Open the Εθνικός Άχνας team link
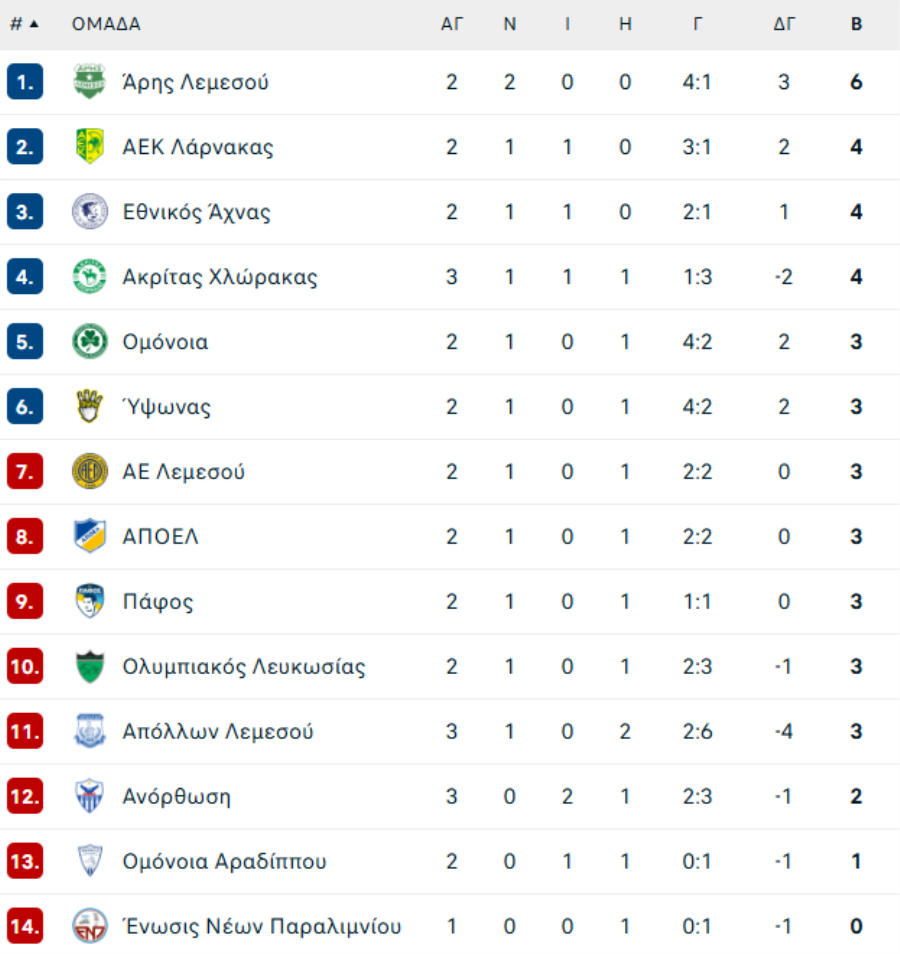 [197, 212]
